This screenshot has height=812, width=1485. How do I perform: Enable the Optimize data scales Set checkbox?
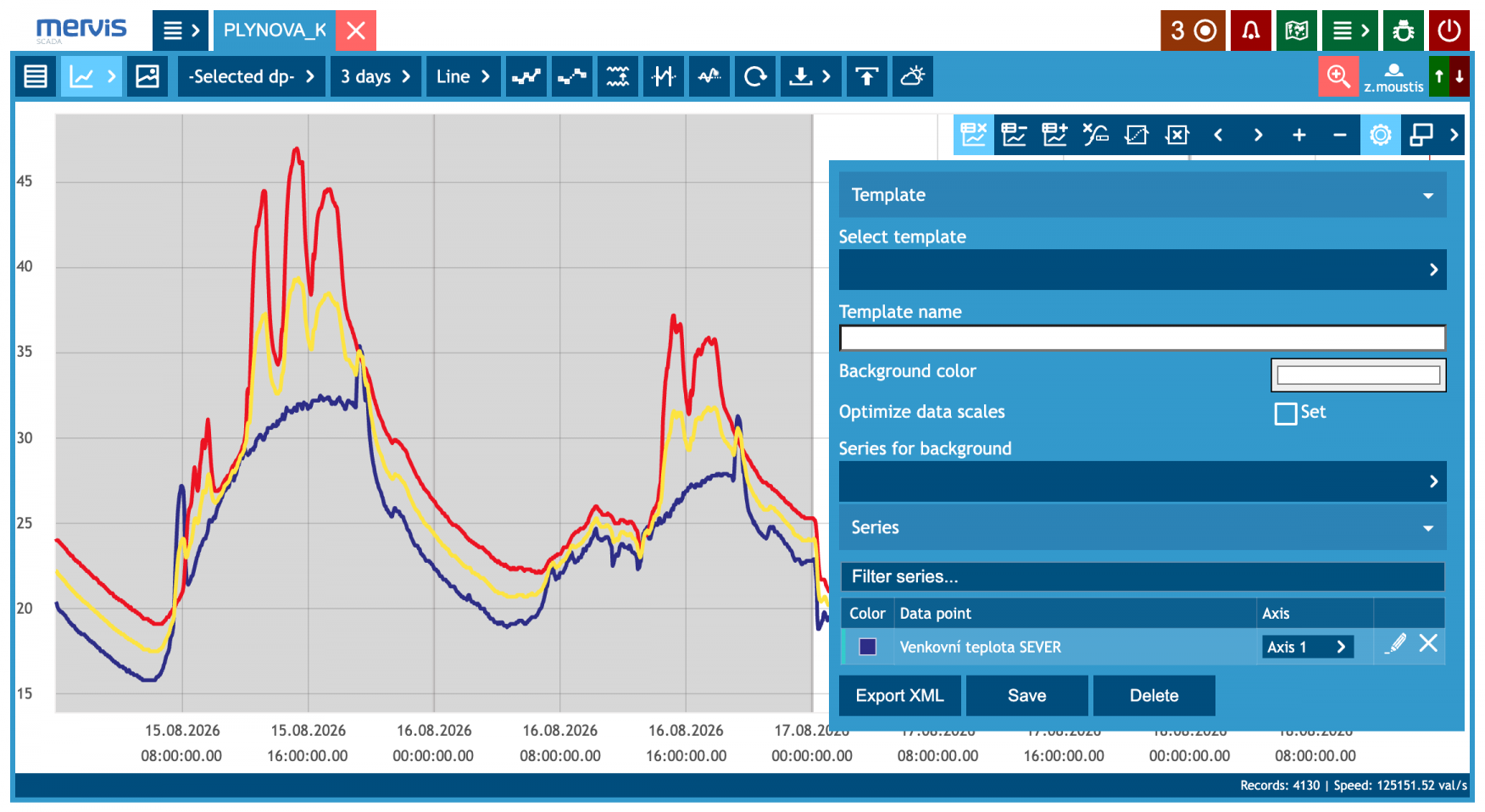(1286, 413)
